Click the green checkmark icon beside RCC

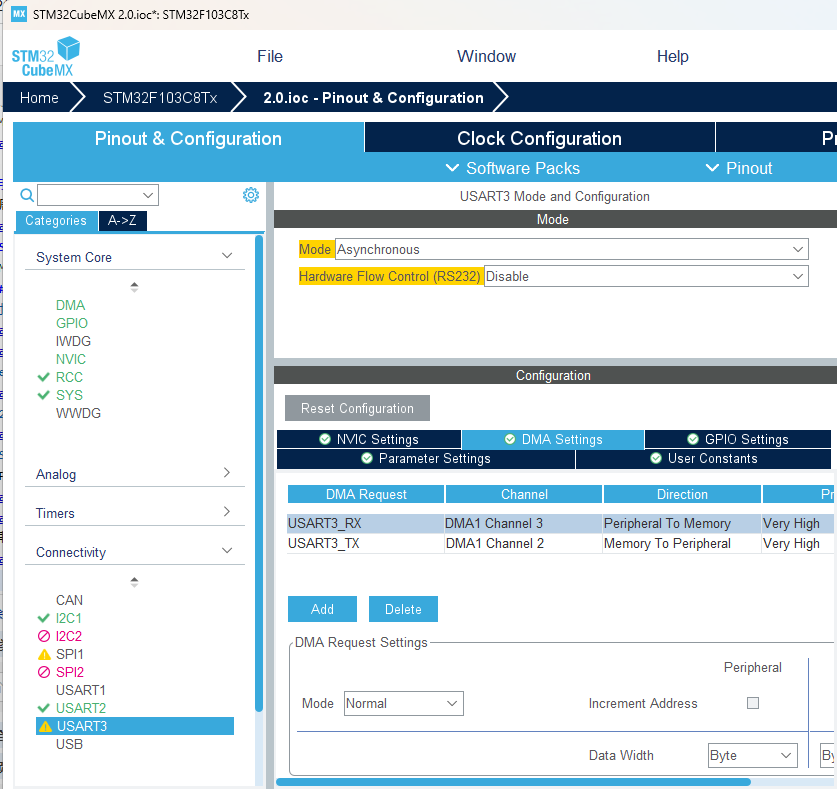[43, 377]
